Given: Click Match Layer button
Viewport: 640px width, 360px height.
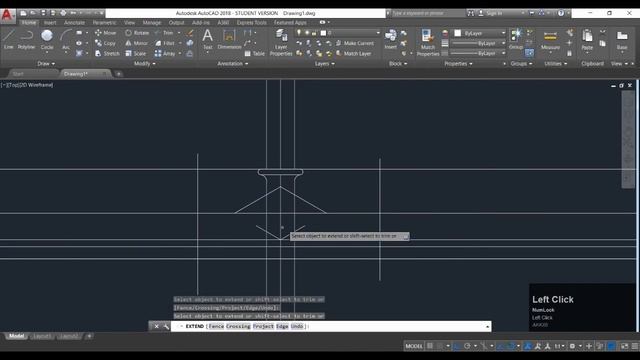Looking at the screenshot, I should tap(353, 53).
